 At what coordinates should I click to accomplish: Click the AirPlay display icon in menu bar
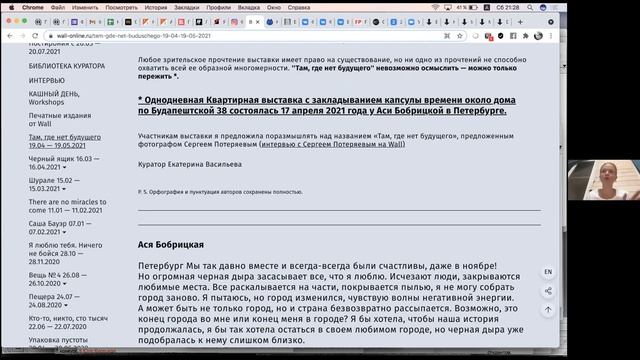click(x=448, y=7)
